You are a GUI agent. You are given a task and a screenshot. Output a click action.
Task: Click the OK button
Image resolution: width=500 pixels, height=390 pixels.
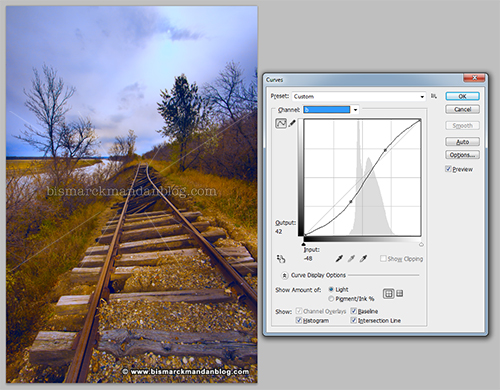[462, 96]
